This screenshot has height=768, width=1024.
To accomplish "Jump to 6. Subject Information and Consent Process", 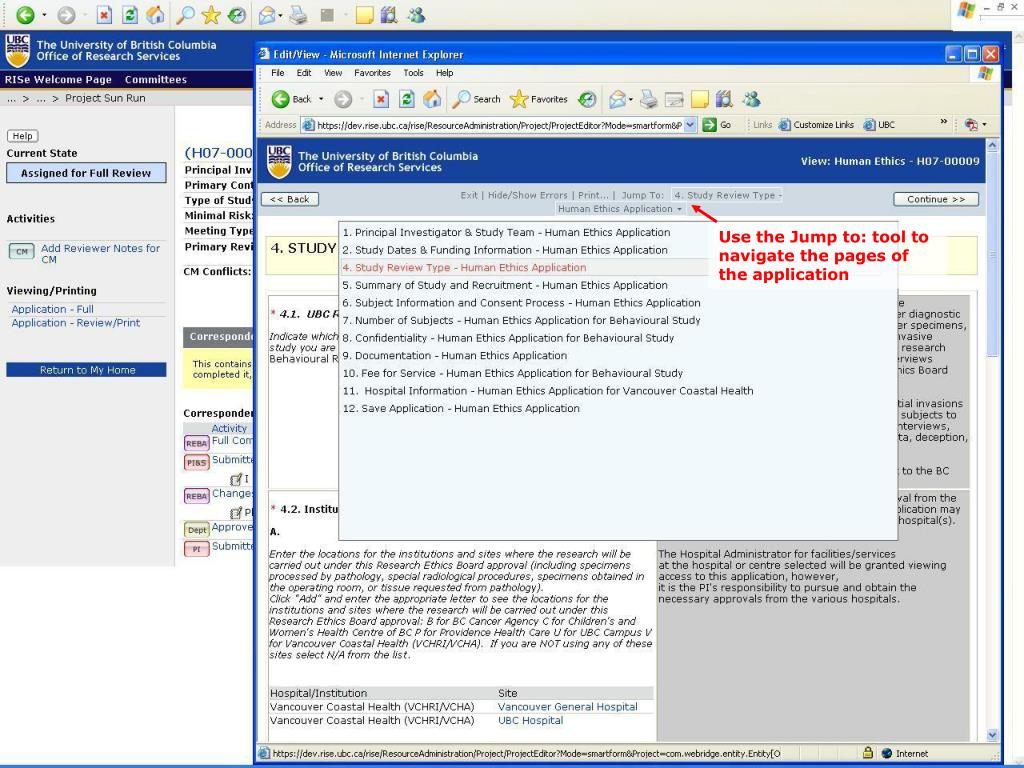I will click(x=521, y=303).
